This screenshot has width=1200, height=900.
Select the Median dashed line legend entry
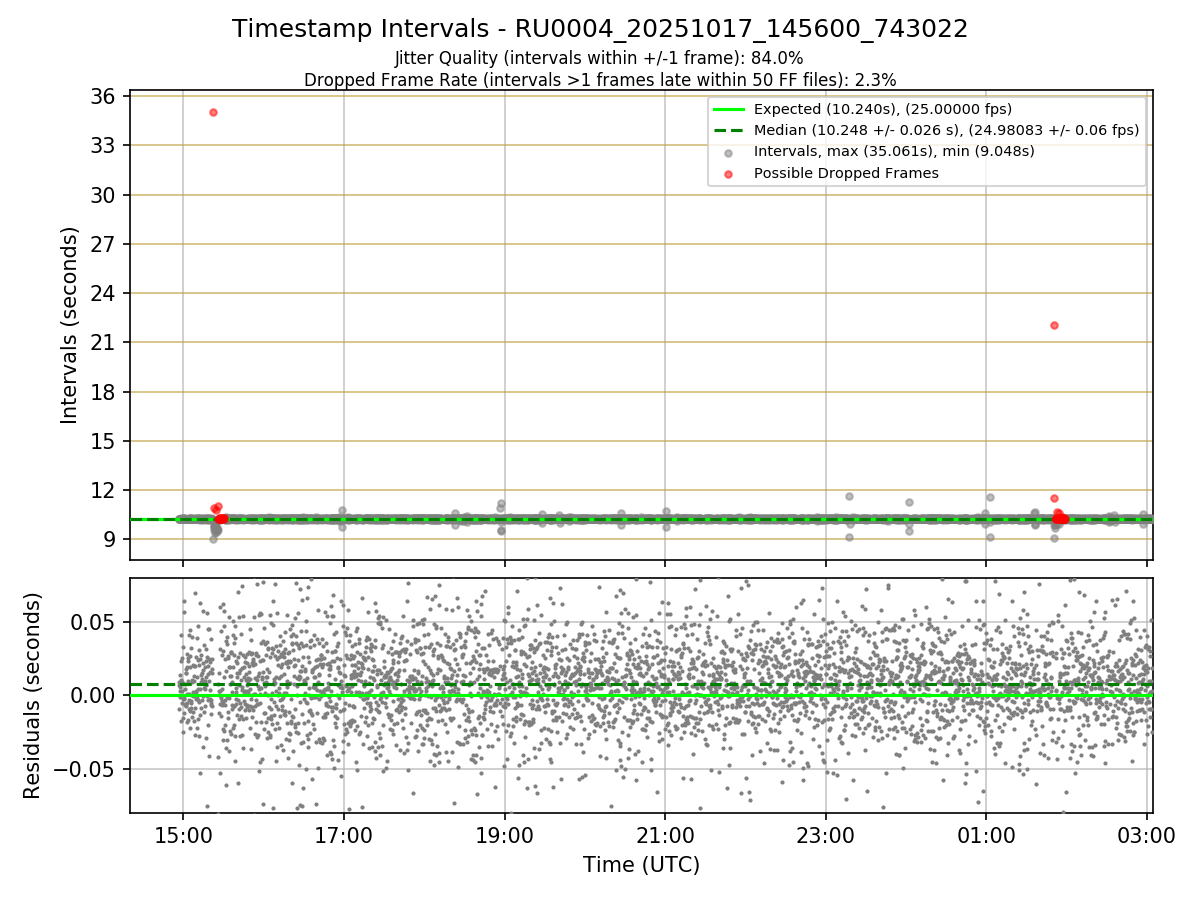coord(926,130)
